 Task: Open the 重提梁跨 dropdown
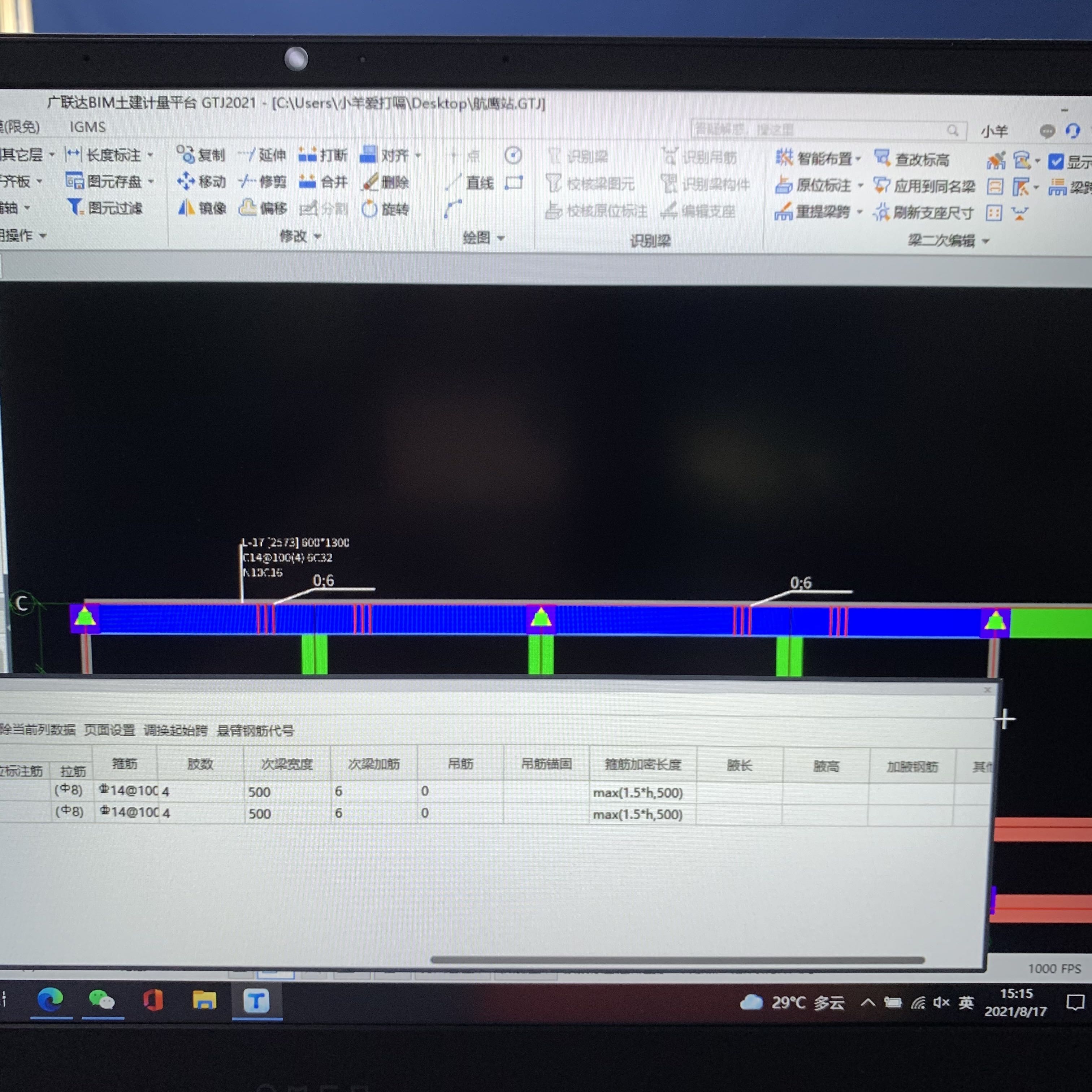(x=860, y=213)
